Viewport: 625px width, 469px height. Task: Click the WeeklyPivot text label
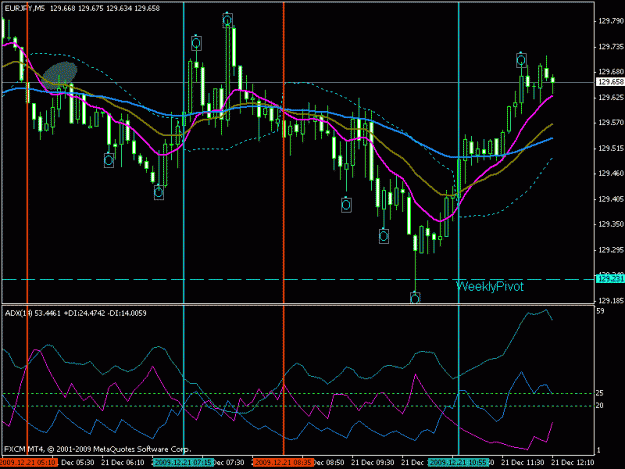[489, 287]
